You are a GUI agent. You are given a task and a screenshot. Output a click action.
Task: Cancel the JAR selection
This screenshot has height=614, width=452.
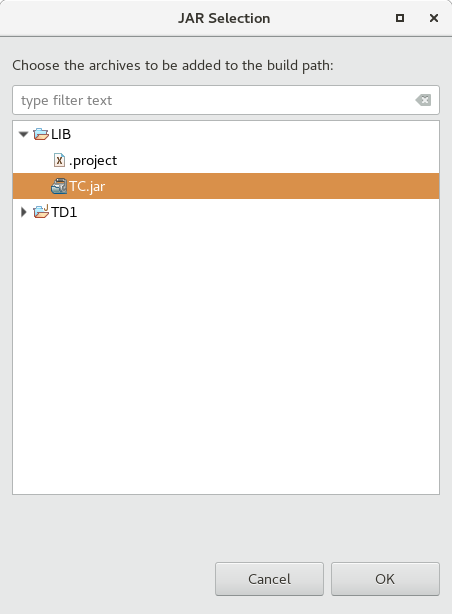[x=269, y=579]
